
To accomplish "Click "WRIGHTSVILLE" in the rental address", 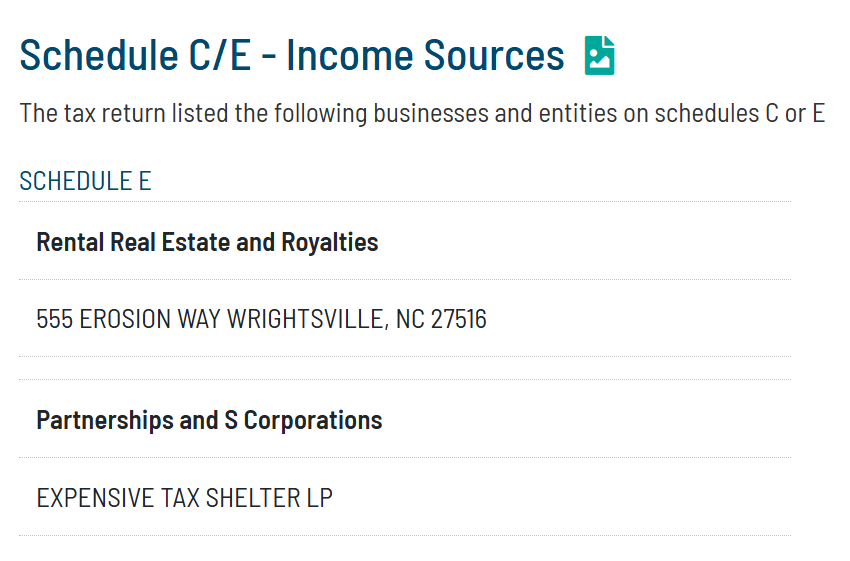I will click(x=305, y=320).
